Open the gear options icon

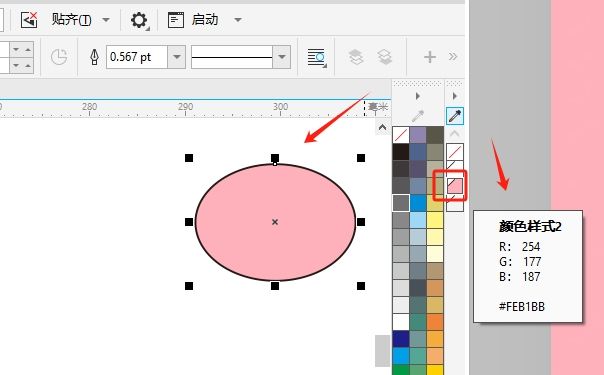coord(139,20)
